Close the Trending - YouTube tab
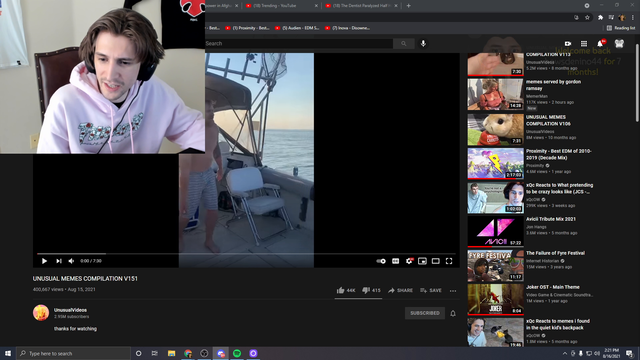This screenshot has width=640, height=360. tap(316, 6)
